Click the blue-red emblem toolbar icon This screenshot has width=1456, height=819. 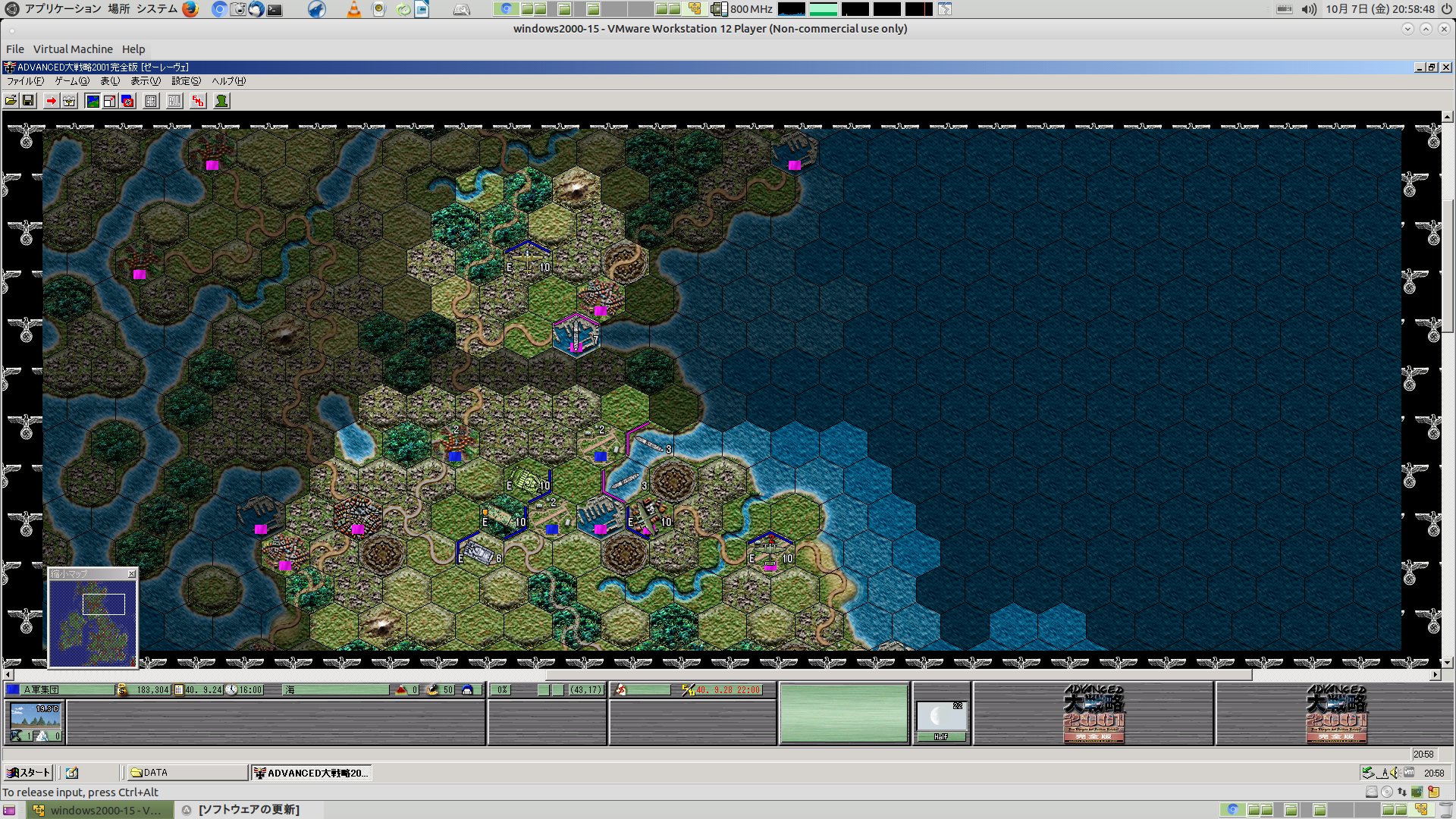tap(127, 101)
